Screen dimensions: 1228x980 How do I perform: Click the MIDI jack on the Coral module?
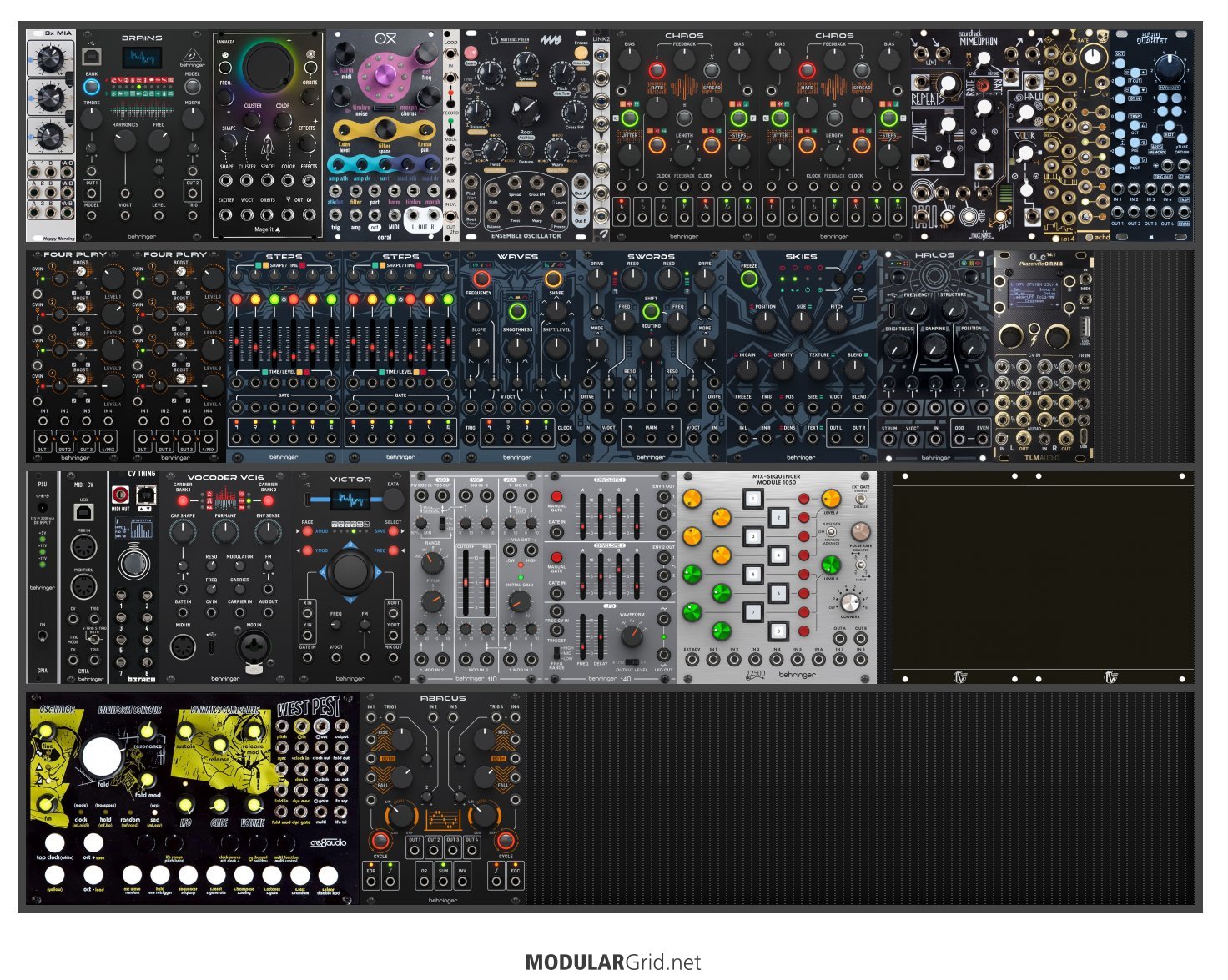[394, 216]
